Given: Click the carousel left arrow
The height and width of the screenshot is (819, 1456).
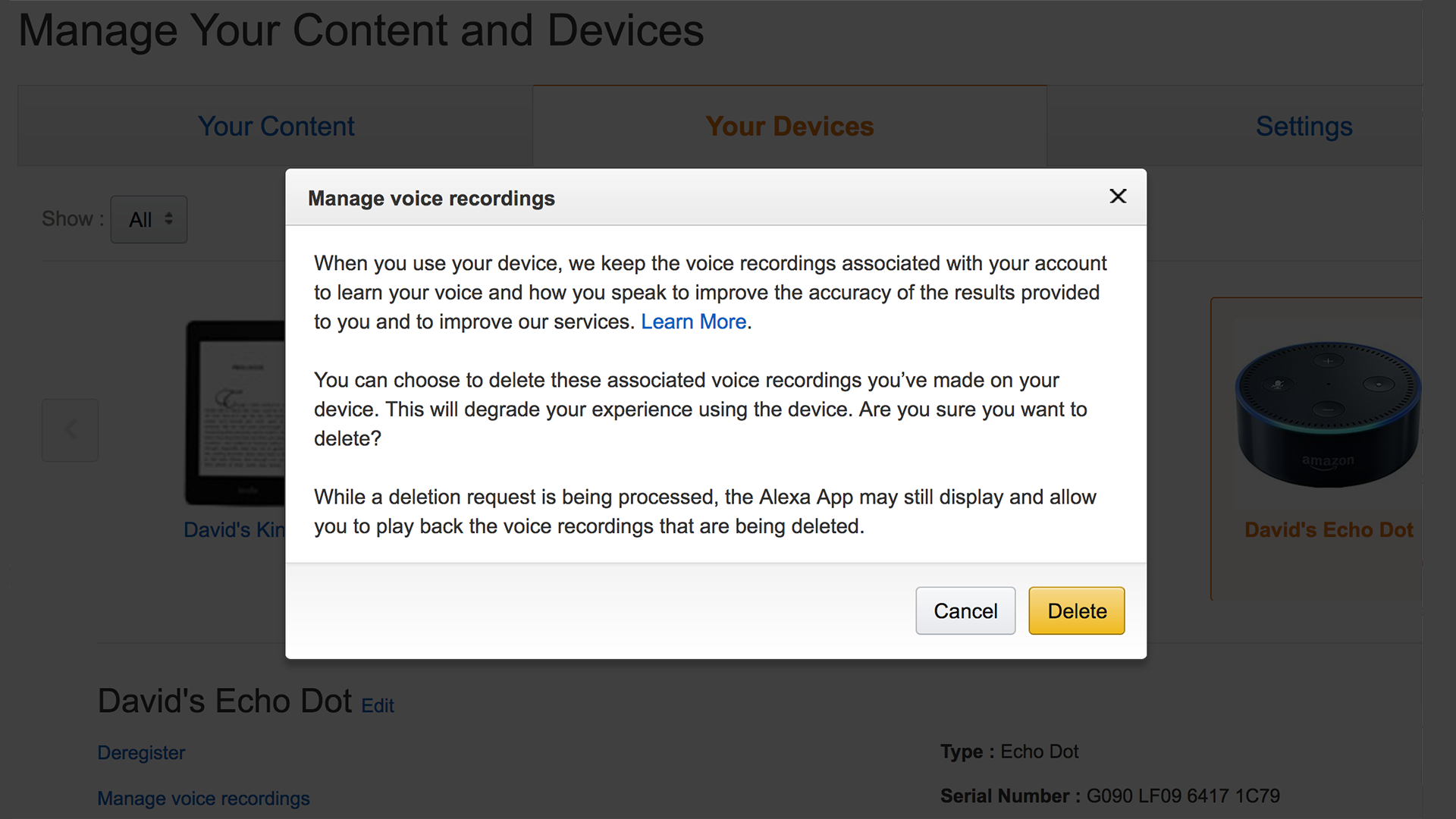Looking at the screenshot, I should (x=70, y=429).
